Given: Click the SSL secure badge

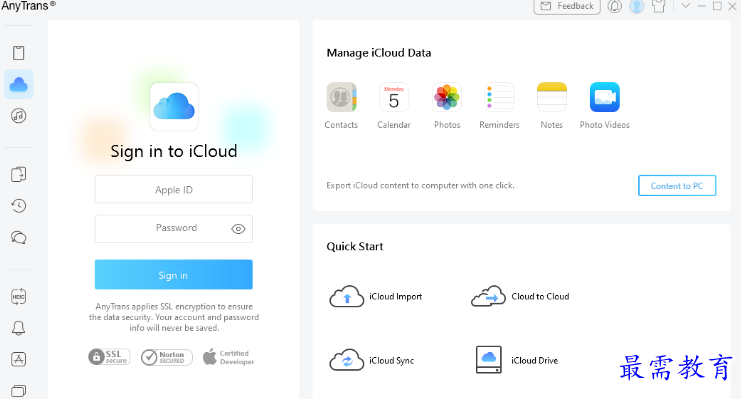Looking at the screenshot, I should tap(109, 357).
